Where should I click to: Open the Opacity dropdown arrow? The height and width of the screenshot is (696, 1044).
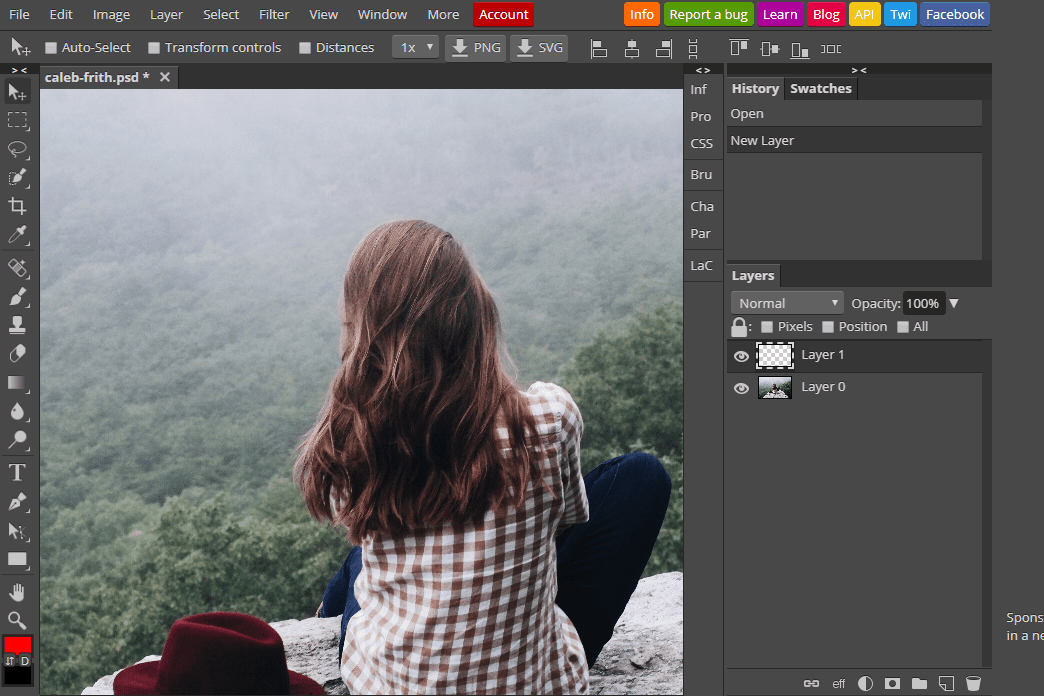pyautogui.click(x=954, y=302)
